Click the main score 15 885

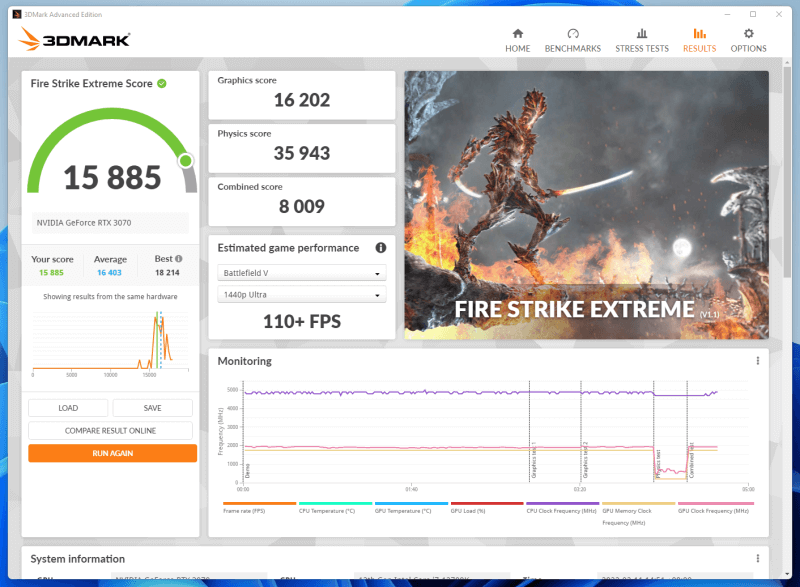coord(112,177)
